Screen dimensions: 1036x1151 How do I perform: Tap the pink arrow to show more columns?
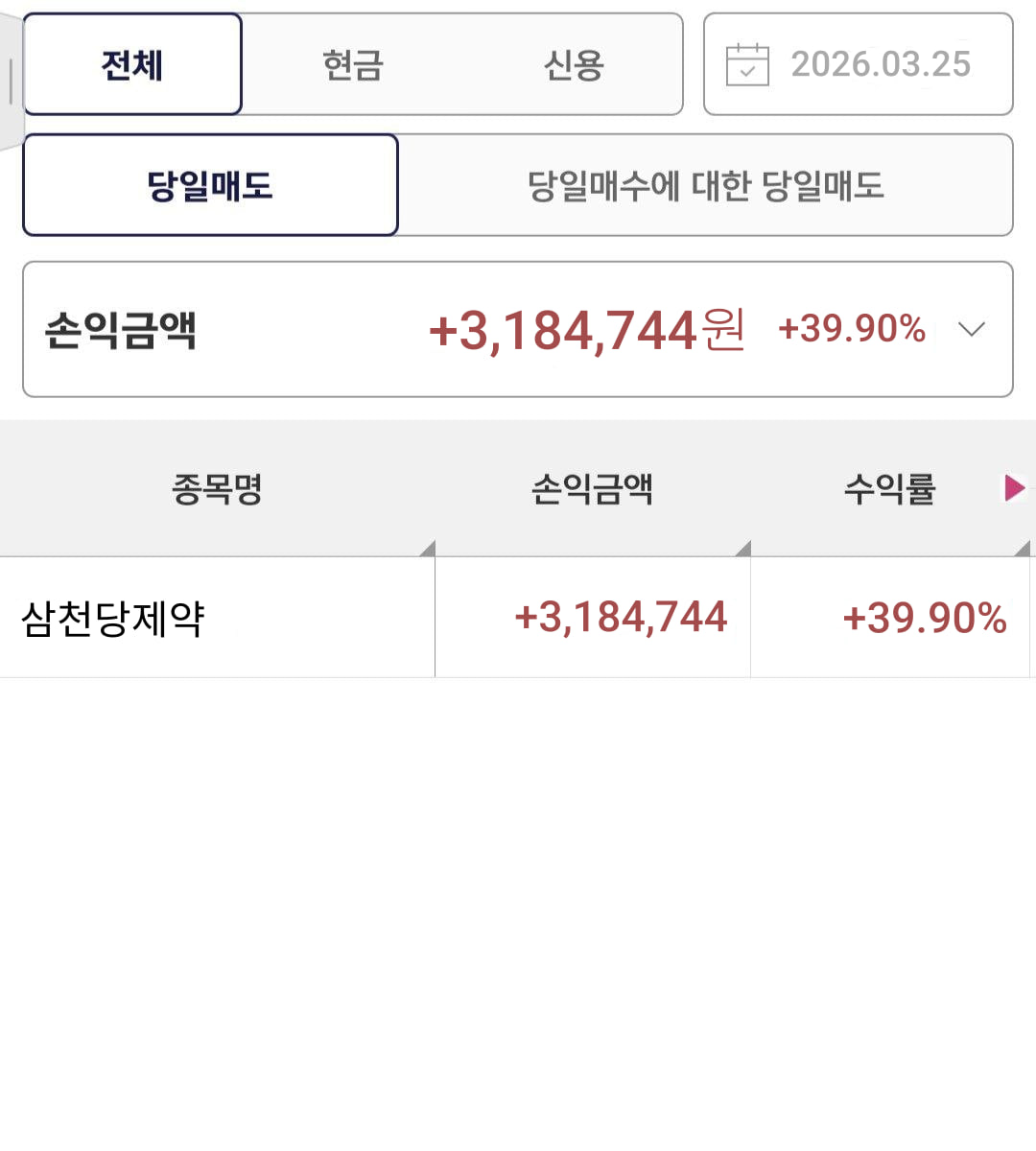click(1014, 488)
